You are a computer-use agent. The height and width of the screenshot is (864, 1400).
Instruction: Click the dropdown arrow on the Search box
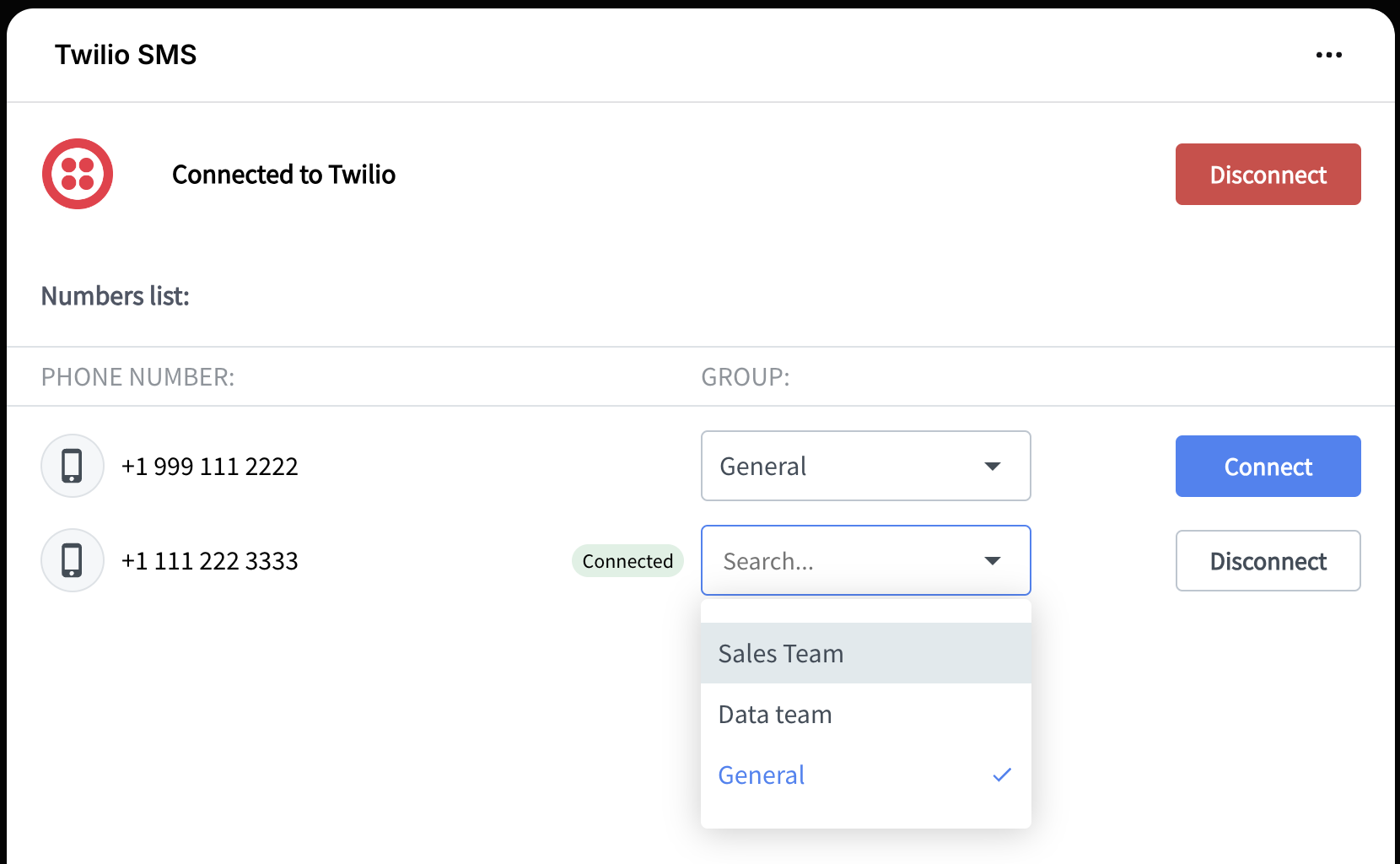[x=993, y=560]
